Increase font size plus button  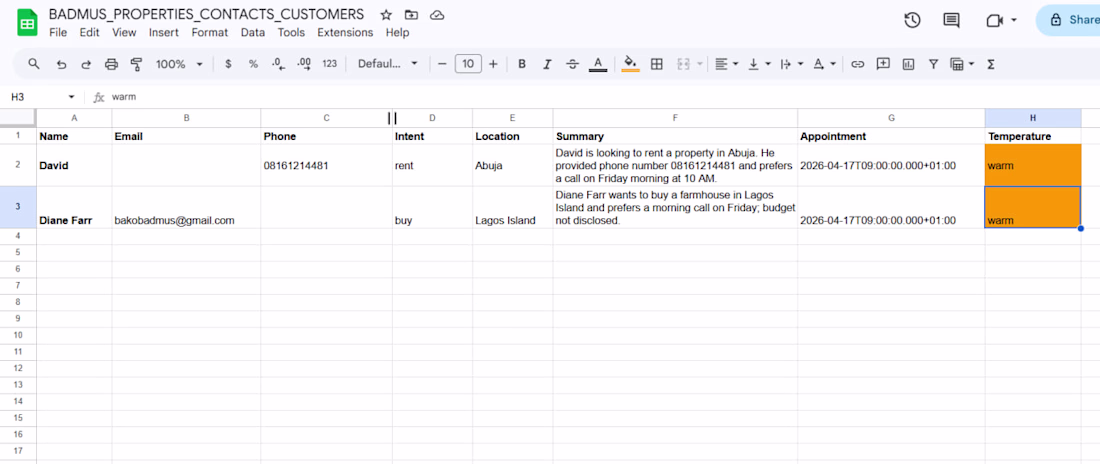tap(493, 64)
